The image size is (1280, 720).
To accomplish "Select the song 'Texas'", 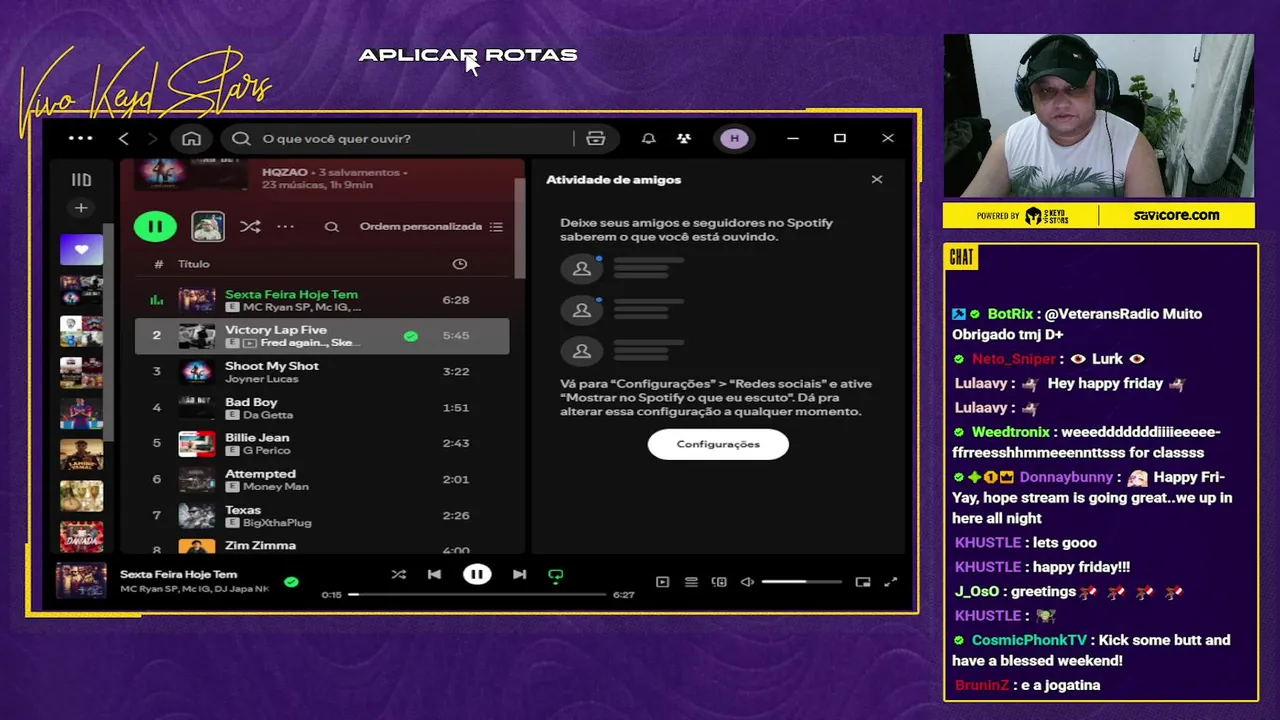I will (321, 516).
